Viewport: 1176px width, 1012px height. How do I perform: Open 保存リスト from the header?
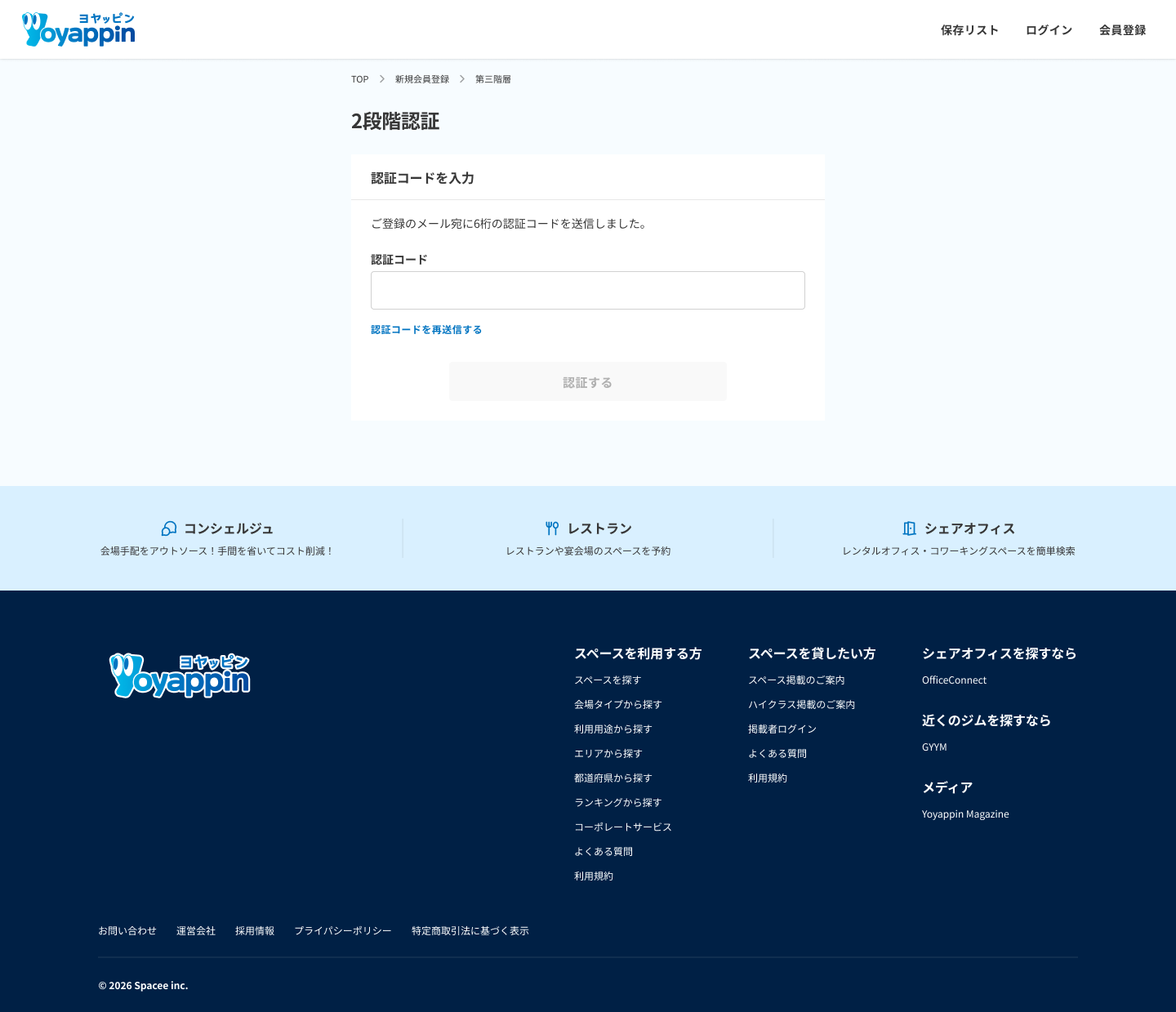pyautogui.click(x=969, y=29)
